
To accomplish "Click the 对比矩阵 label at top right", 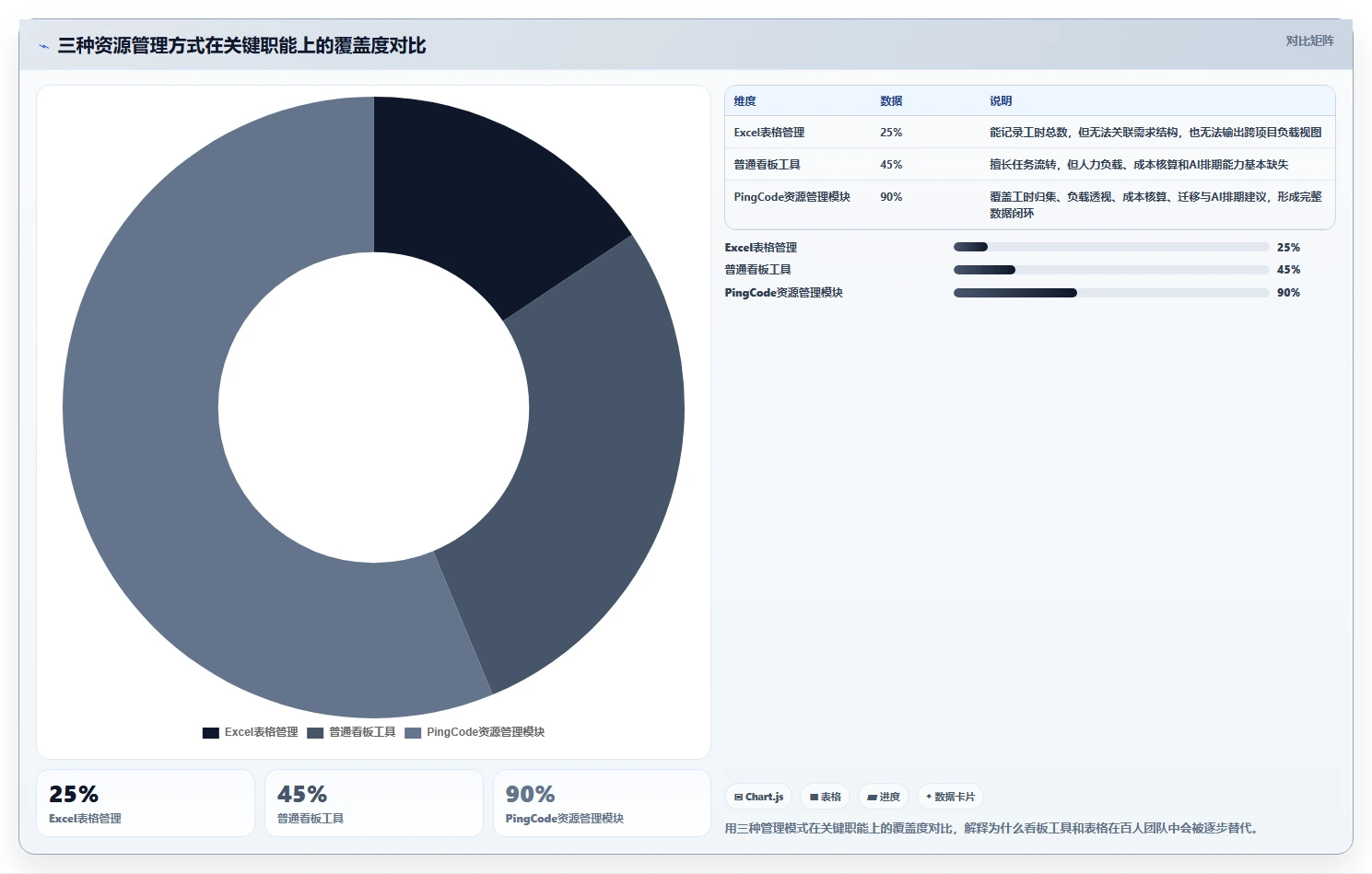I will 1309,41.
